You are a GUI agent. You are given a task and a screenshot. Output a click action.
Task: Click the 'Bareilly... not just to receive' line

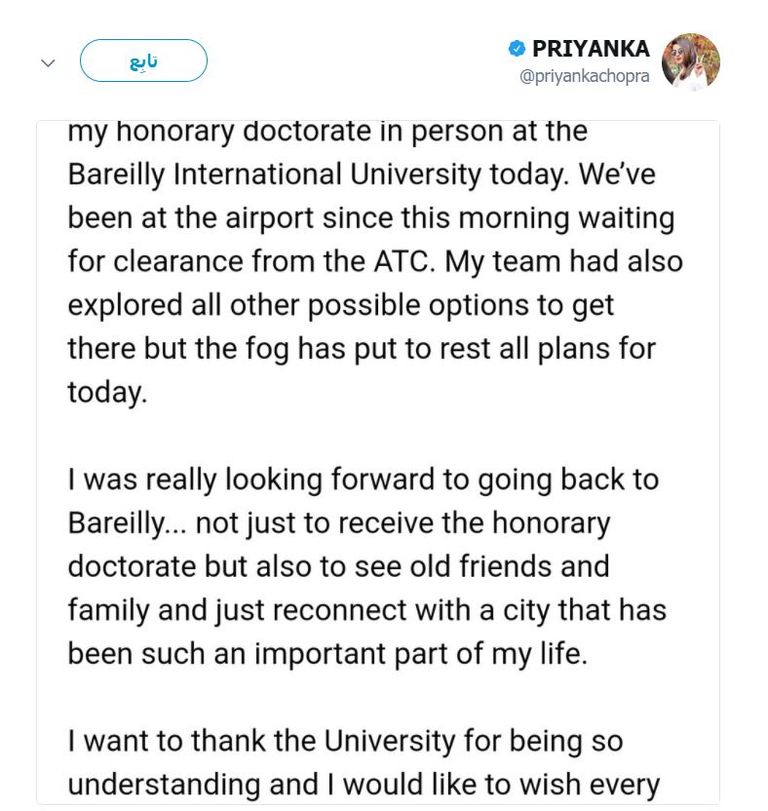(x=338, y=523)
